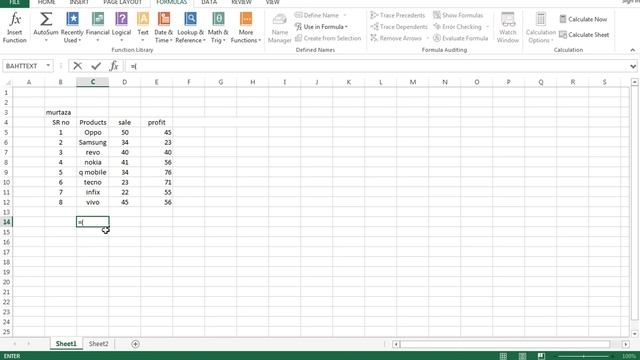Viewport: 640px width, 360px height.
Task: Open the Text functions menu
Action: pos(143,27)
